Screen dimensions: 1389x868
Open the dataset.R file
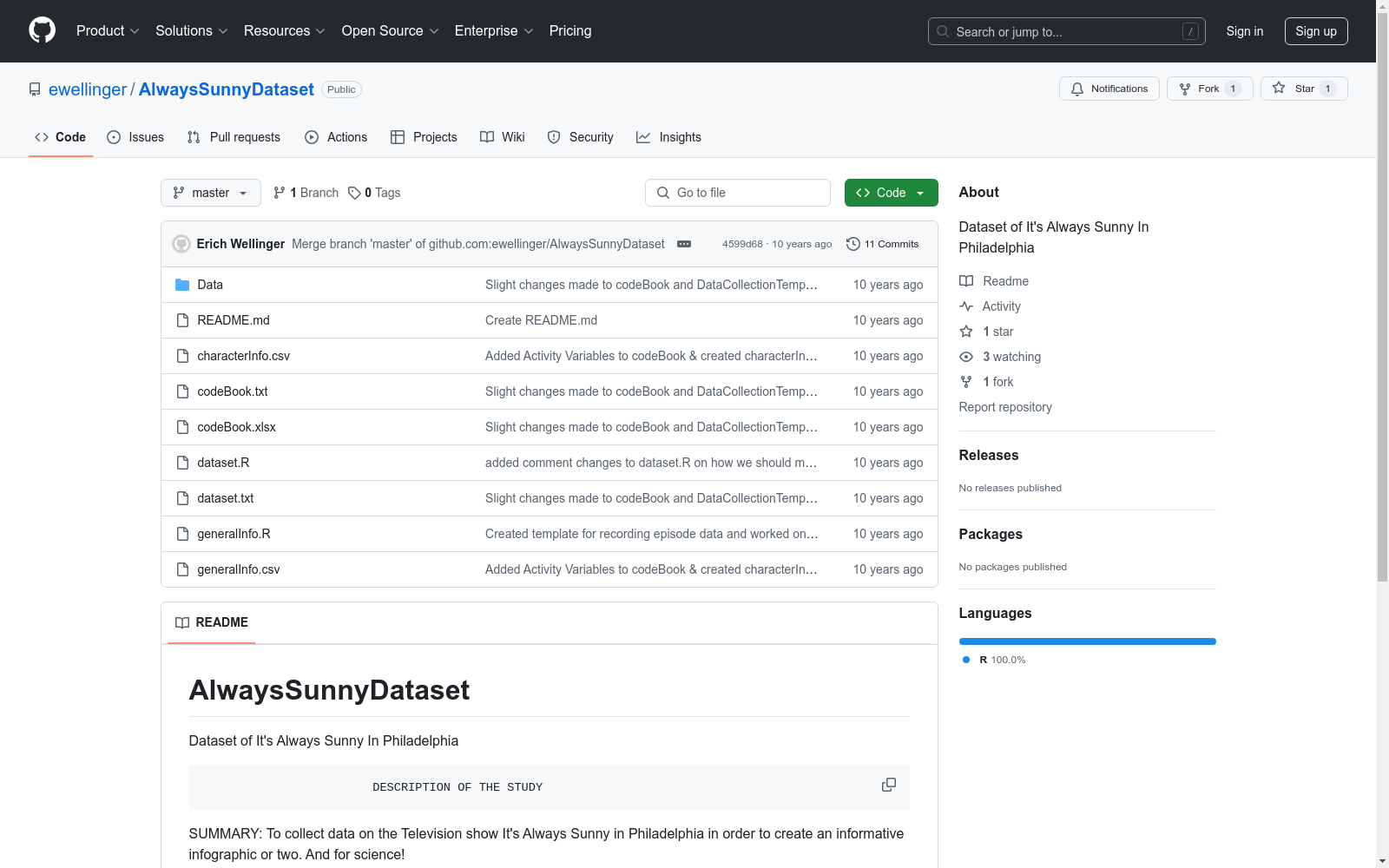[223, 463]
